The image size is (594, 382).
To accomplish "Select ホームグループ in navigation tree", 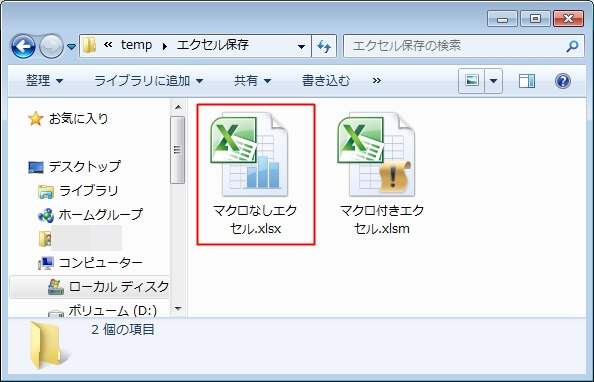I will click(x=101, y=215).
